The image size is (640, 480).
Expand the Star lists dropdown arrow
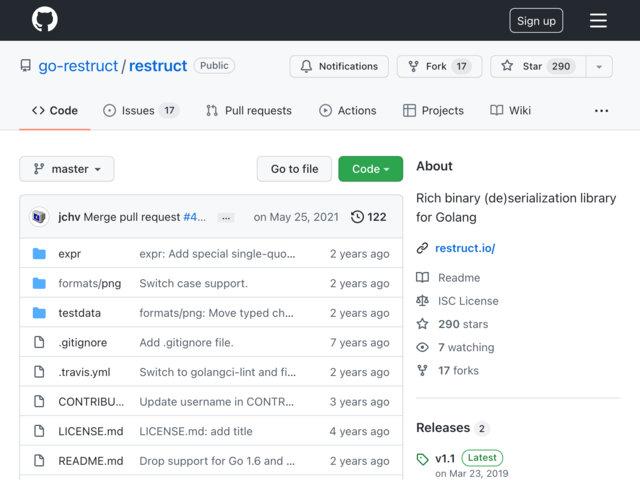[599, 67]
